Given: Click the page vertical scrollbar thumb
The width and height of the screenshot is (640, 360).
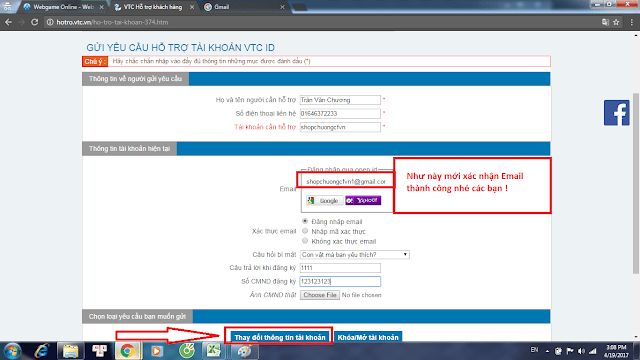Looking at the screenshot, I should 636,183.
